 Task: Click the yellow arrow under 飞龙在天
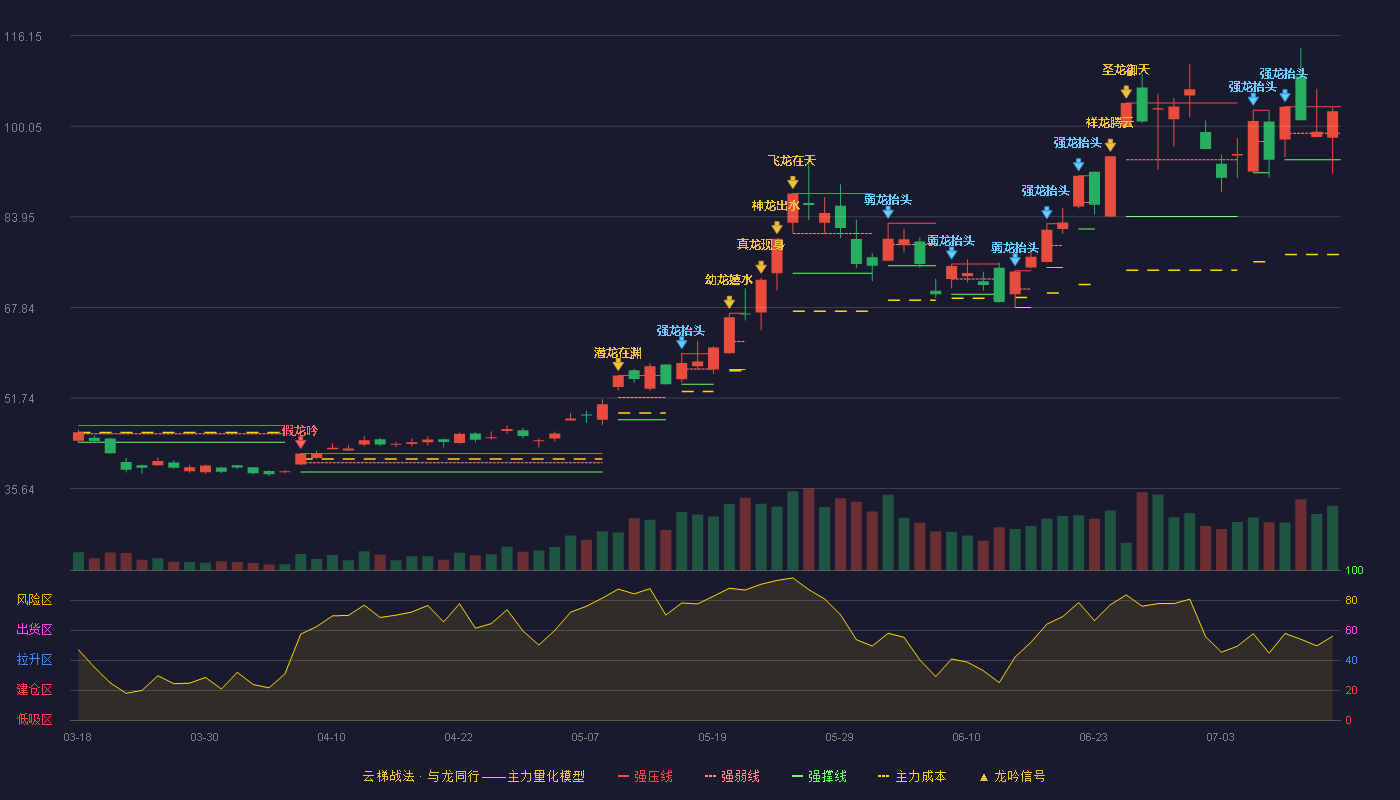(x=792, y=183)
